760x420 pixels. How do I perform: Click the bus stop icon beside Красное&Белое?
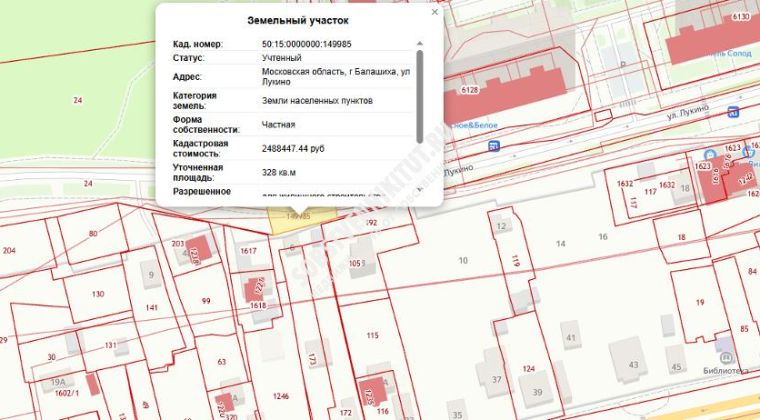pyautogui.click(x=494, y=146)
